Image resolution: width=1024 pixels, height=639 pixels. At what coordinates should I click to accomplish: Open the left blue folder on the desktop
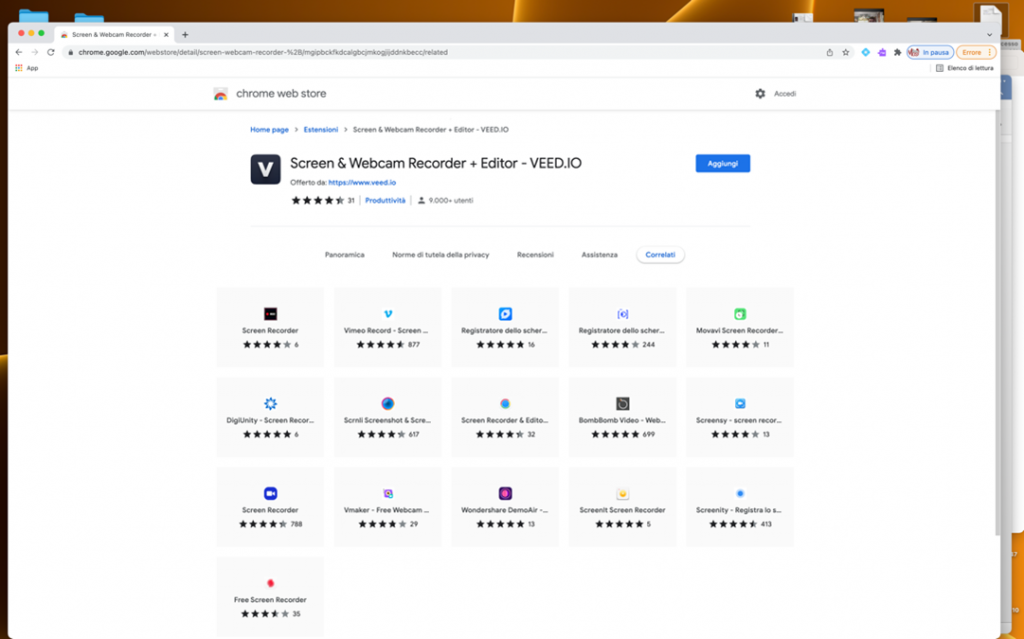point(33,16)
